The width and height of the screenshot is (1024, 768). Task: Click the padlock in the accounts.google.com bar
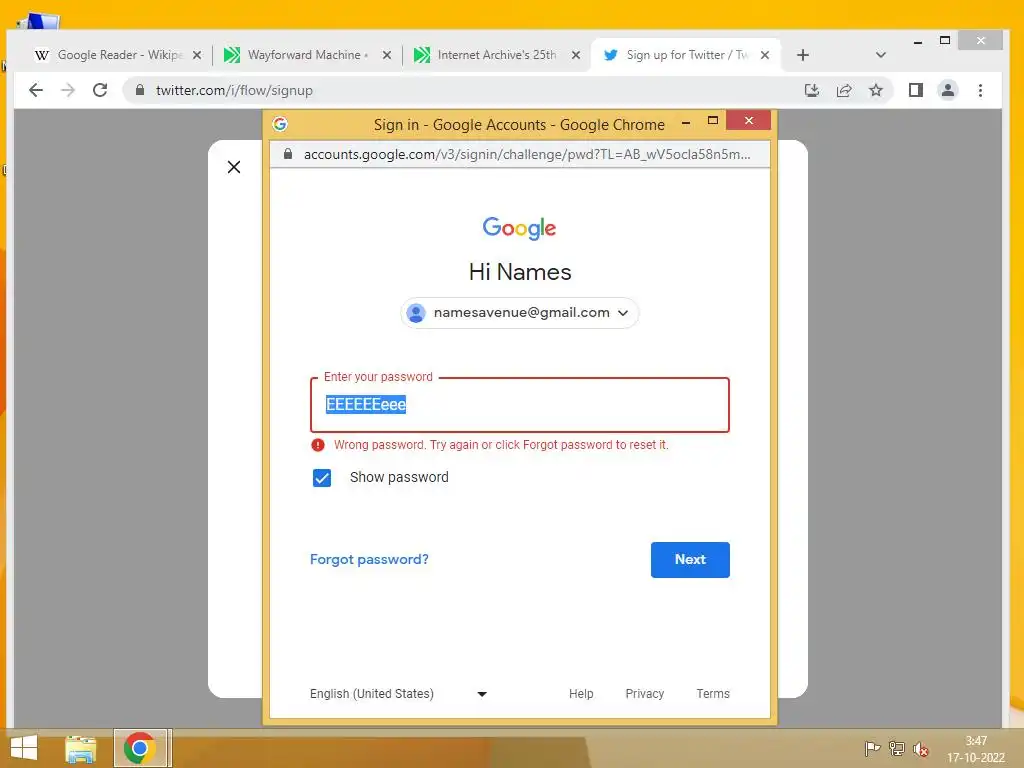[x=287, y=154]
